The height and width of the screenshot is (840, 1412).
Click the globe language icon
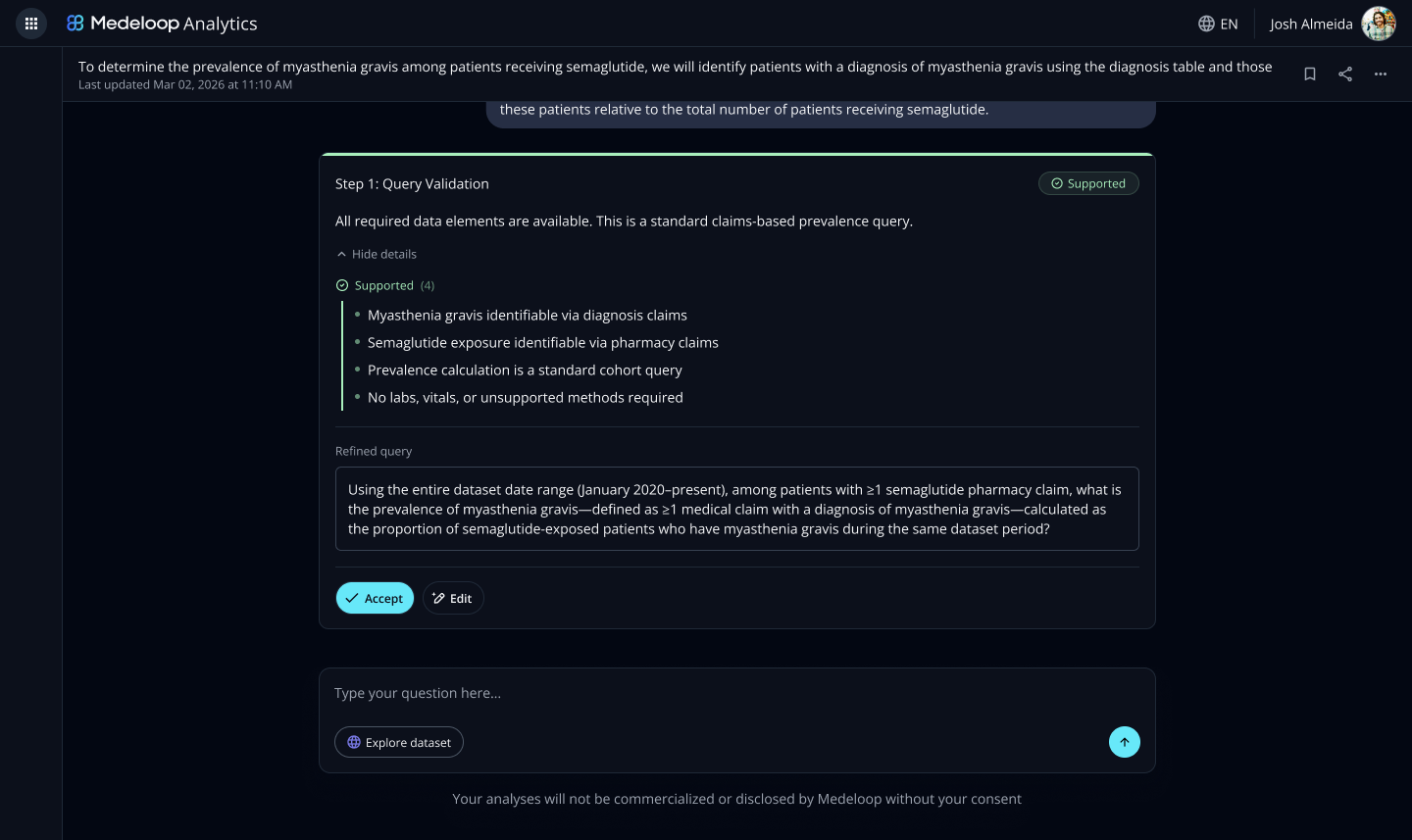coord(1206,24)
